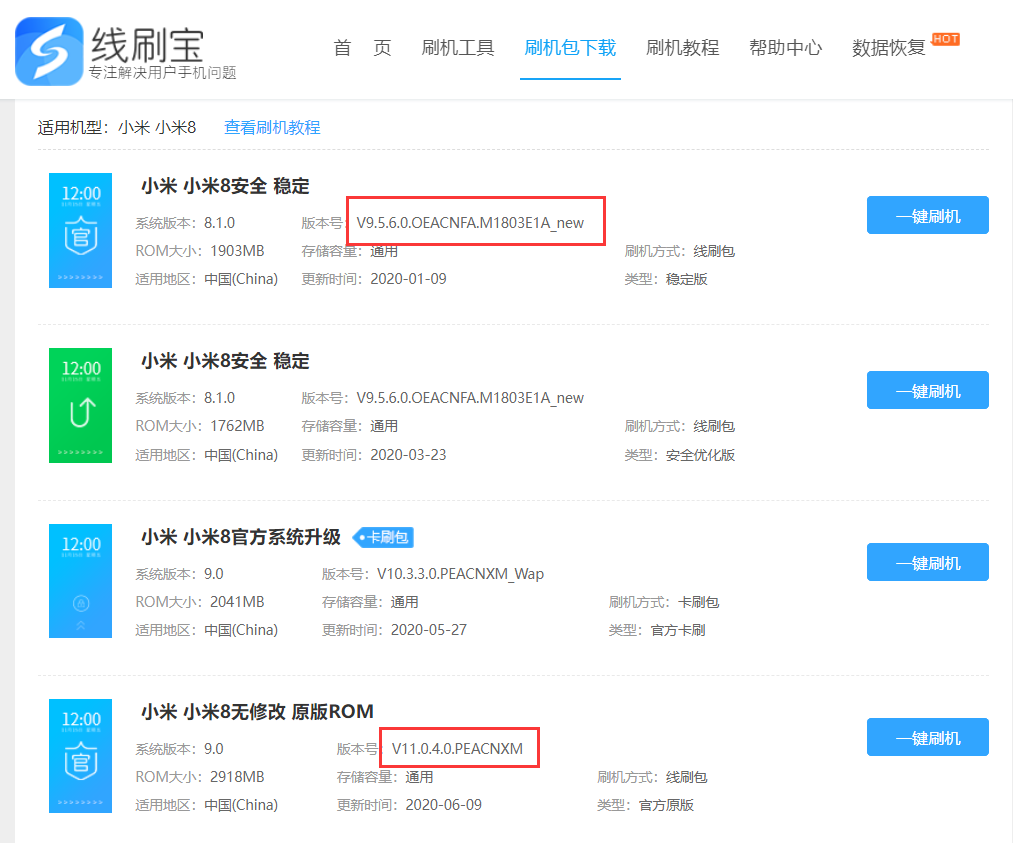Select version text V11.0.4.0.PEACNXM
Screen dimensions: 1013x843
point(457,749)
